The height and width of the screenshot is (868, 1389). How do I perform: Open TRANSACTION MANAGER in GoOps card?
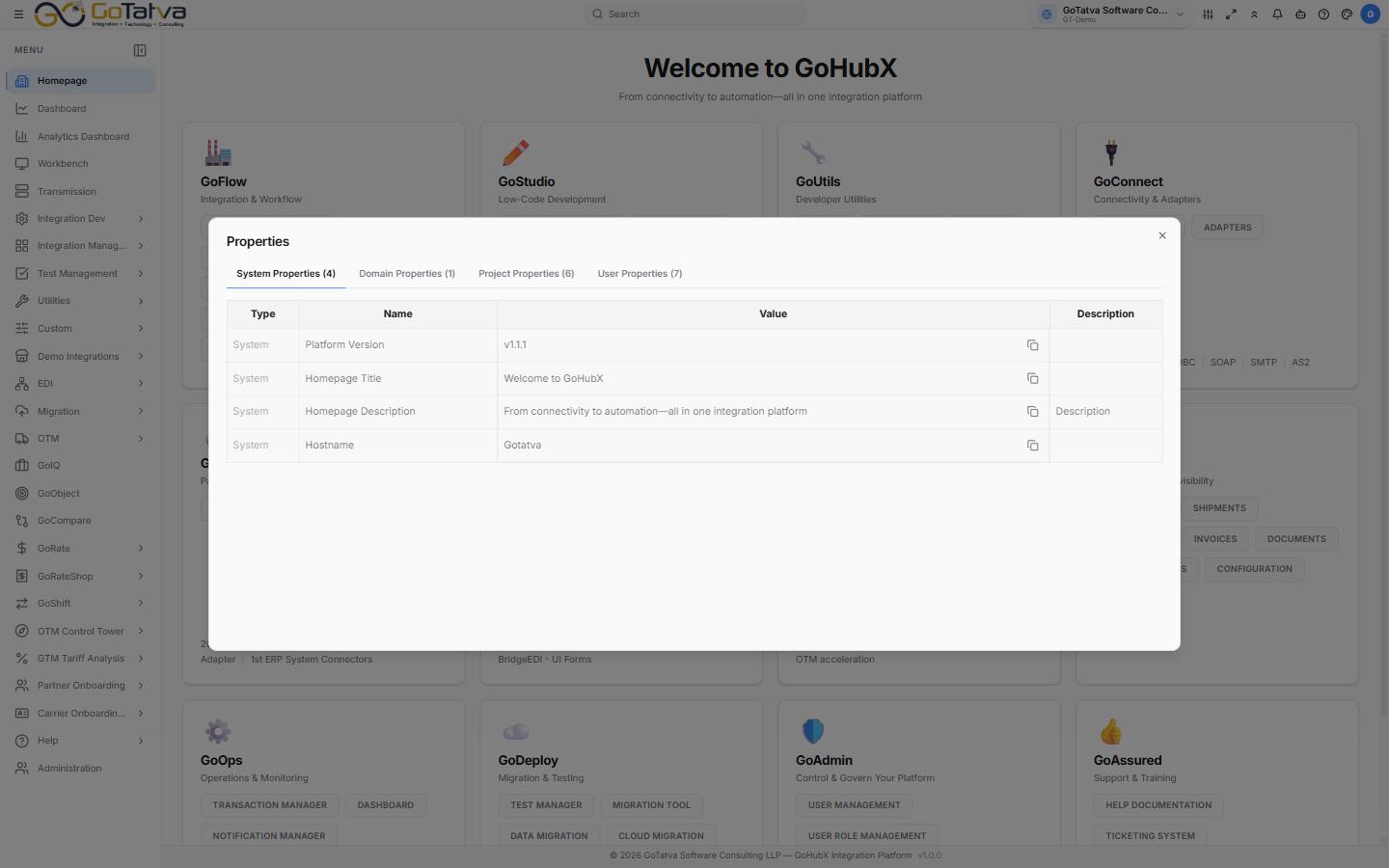pos(270,805)
